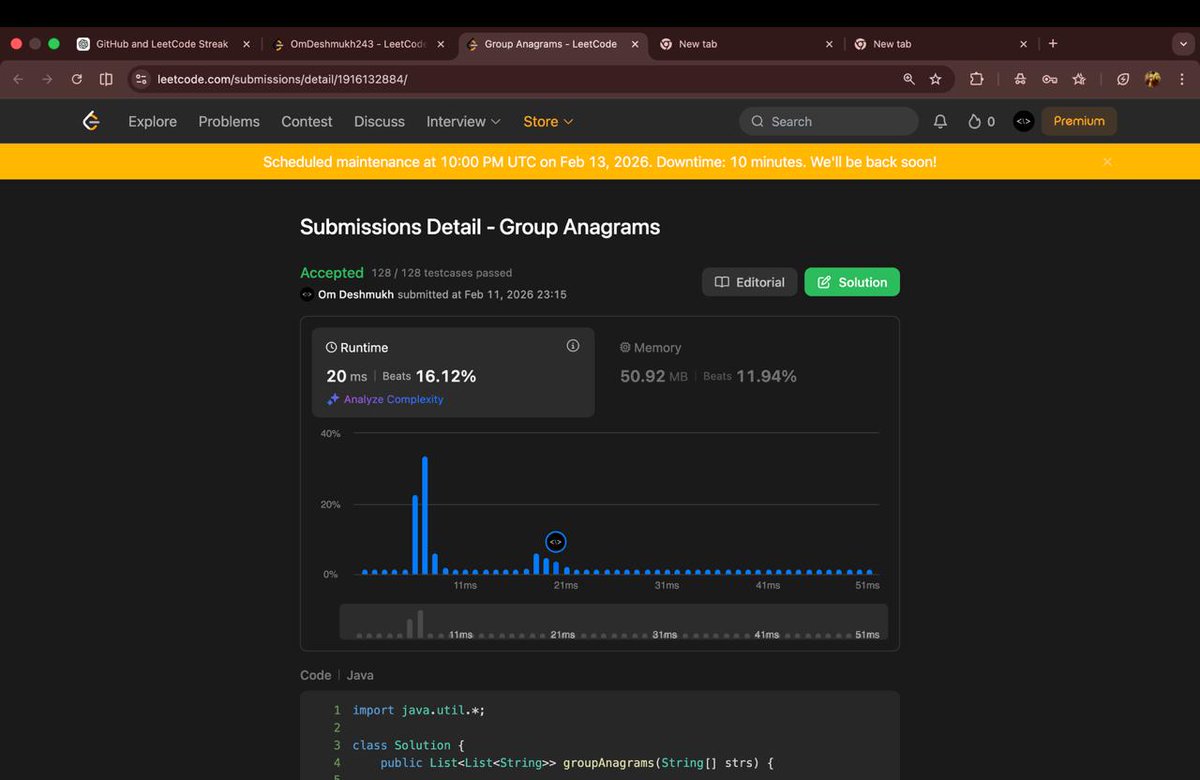The image size is (1200, 780).
Task: Click the macOS red close window button
Action: tap(17, 44)
